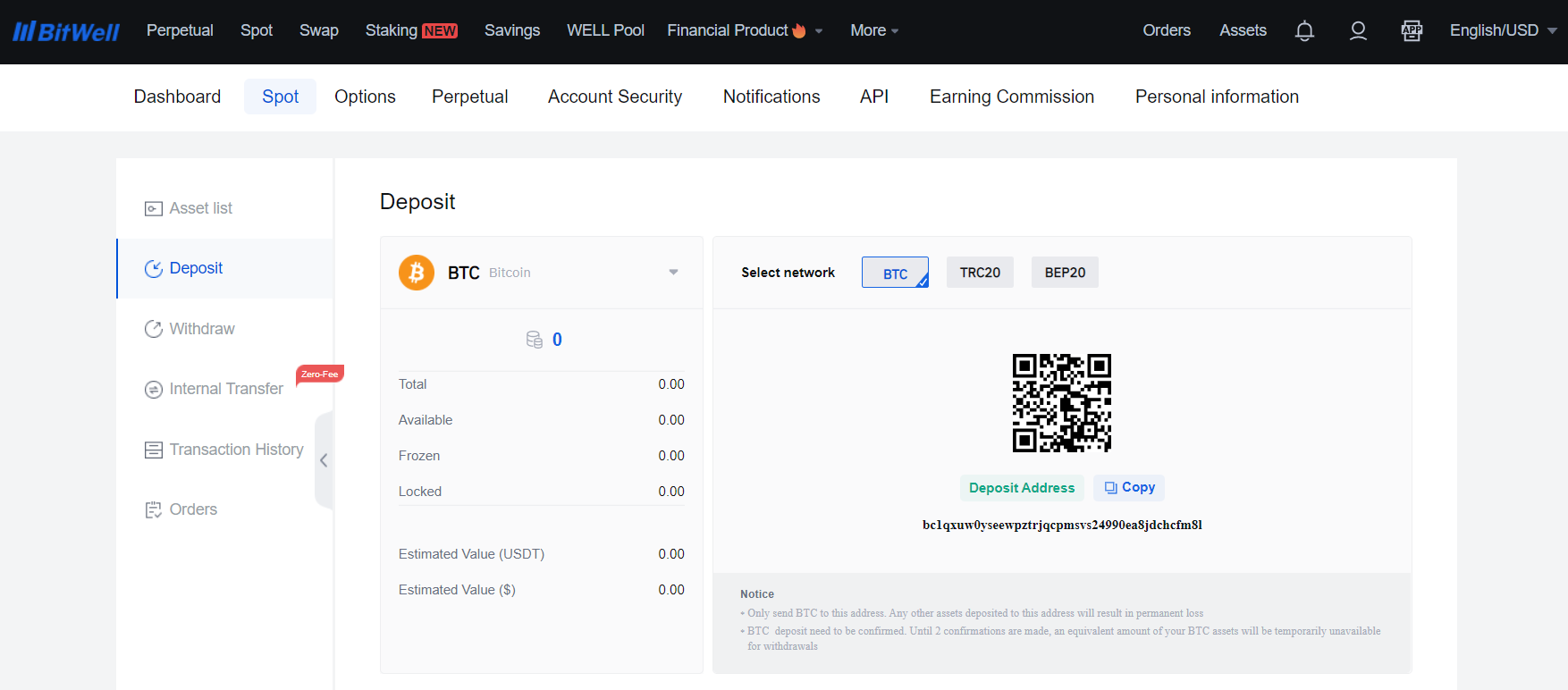This screenshot has height=690, width=1568.
Task: Collapse the sidebar with the chevron handle
Action: (324, 460)
